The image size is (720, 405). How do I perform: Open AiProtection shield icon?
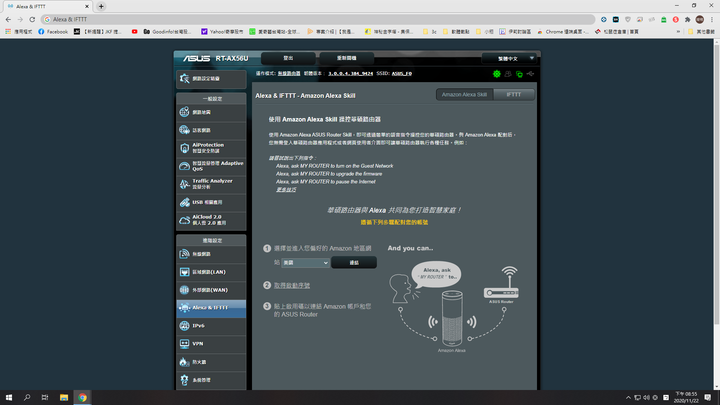(185, 148)
